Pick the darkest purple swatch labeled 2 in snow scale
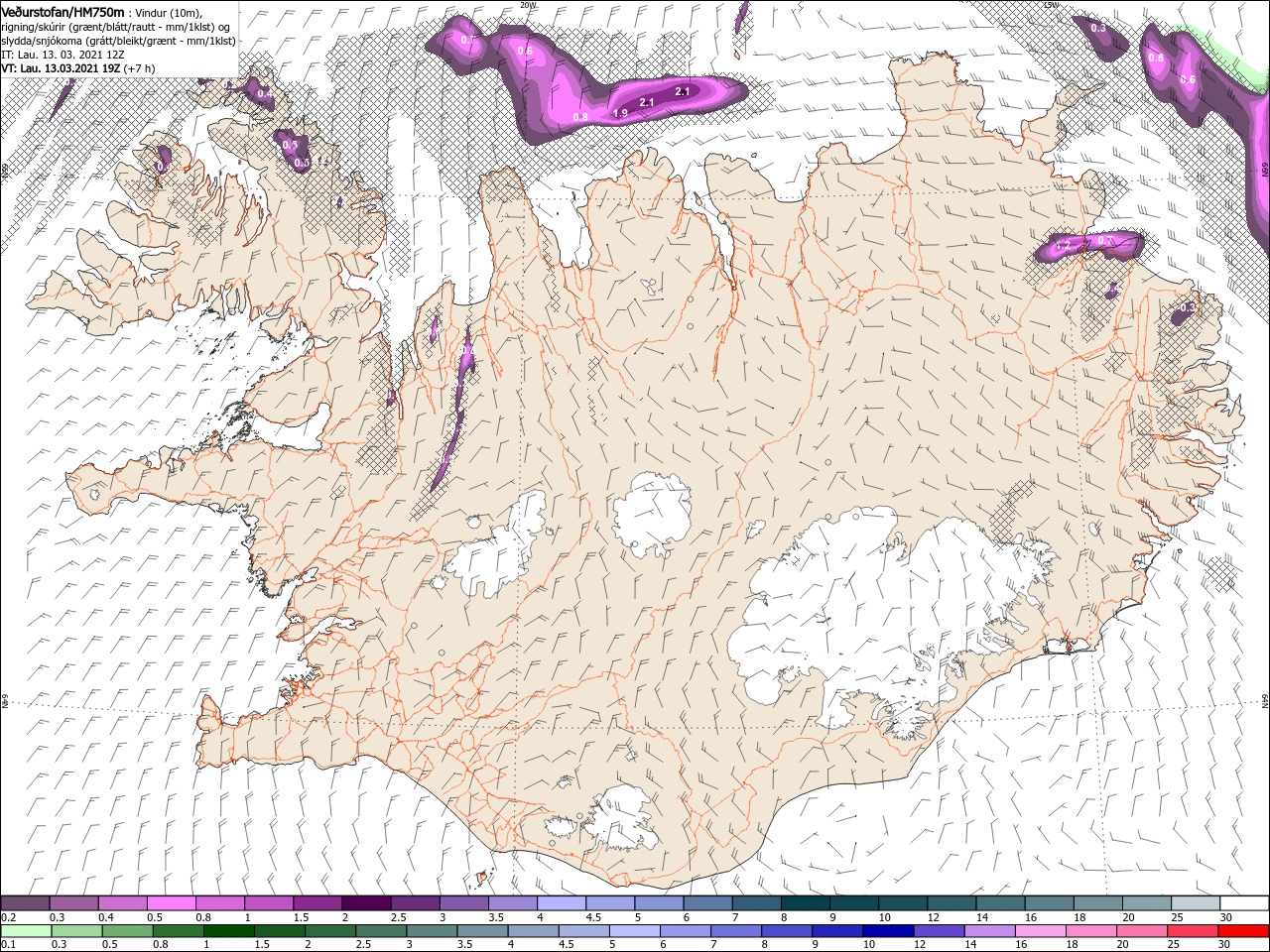This screenshot has height=952, width=1270. coord(365,903)
